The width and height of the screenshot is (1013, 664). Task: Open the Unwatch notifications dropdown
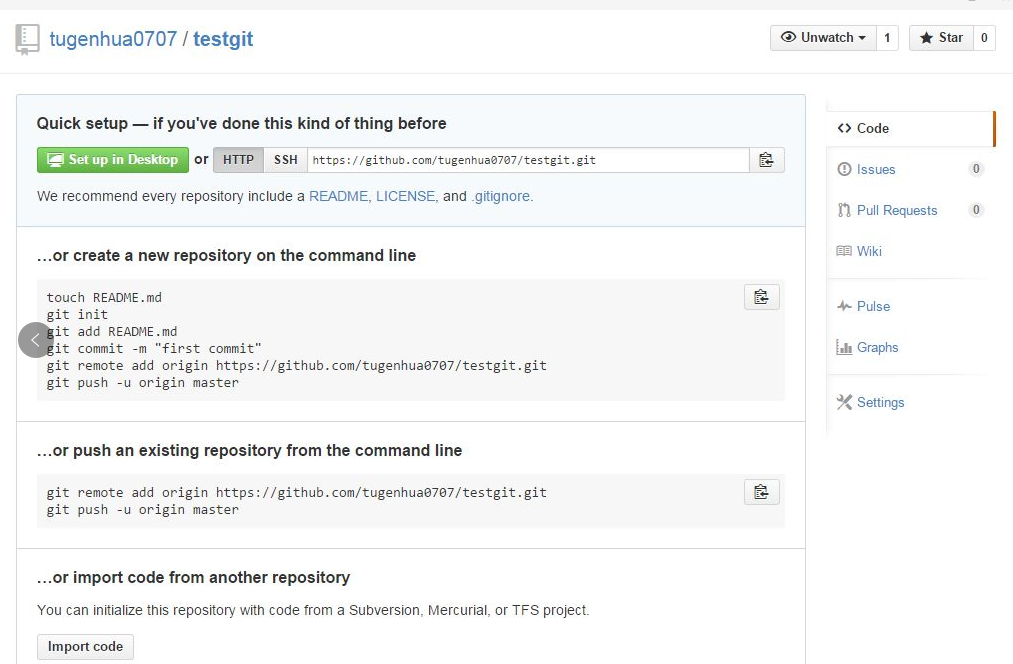pos(823,38)
